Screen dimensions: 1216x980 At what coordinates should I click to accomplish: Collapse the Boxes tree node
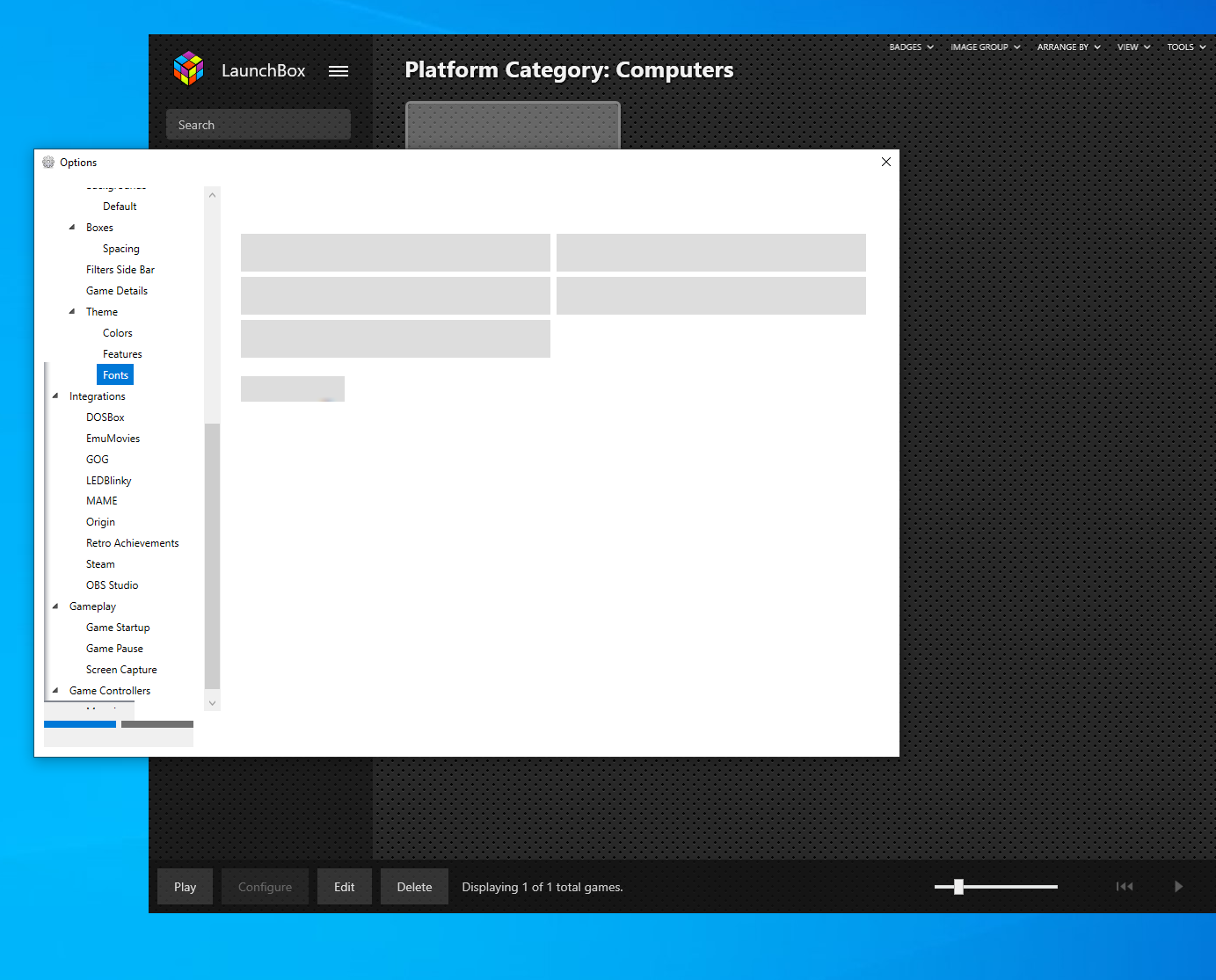(72, 228)
